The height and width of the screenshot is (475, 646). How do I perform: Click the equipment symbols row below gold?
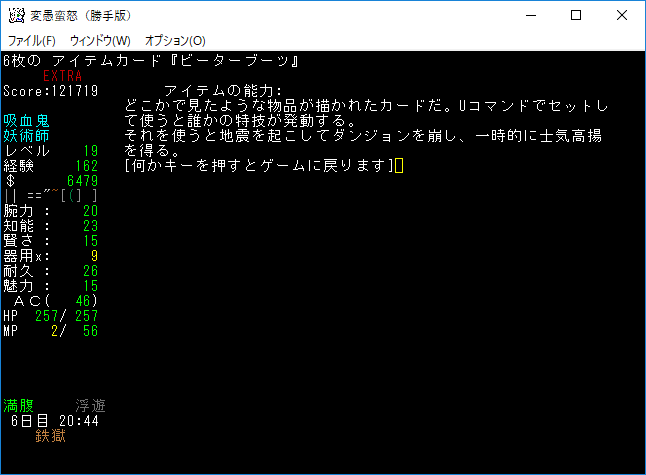point(51,195)
